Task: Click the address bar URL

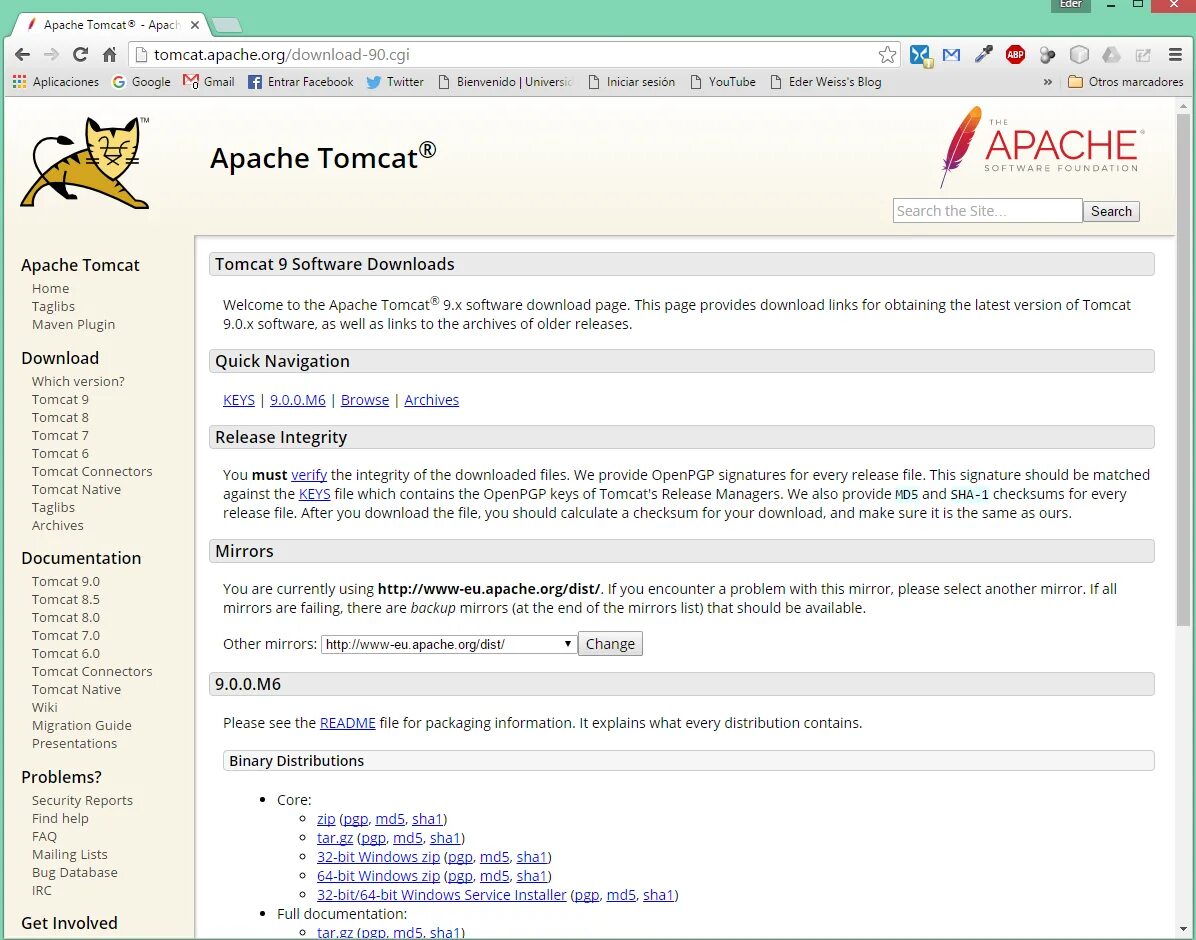Action: click(x=281, y=55)
